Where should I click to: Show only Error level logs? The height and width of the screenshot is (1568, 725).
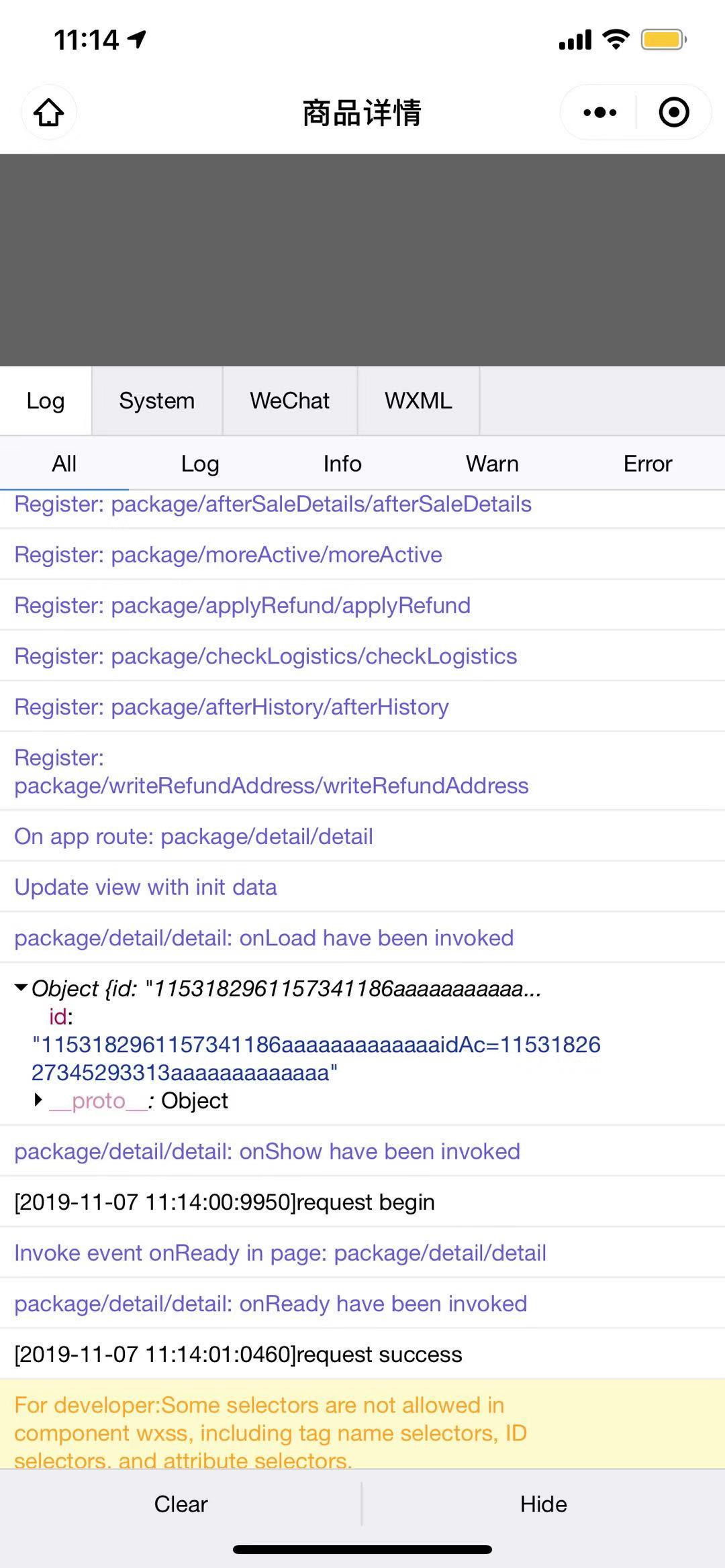(647, 464)
